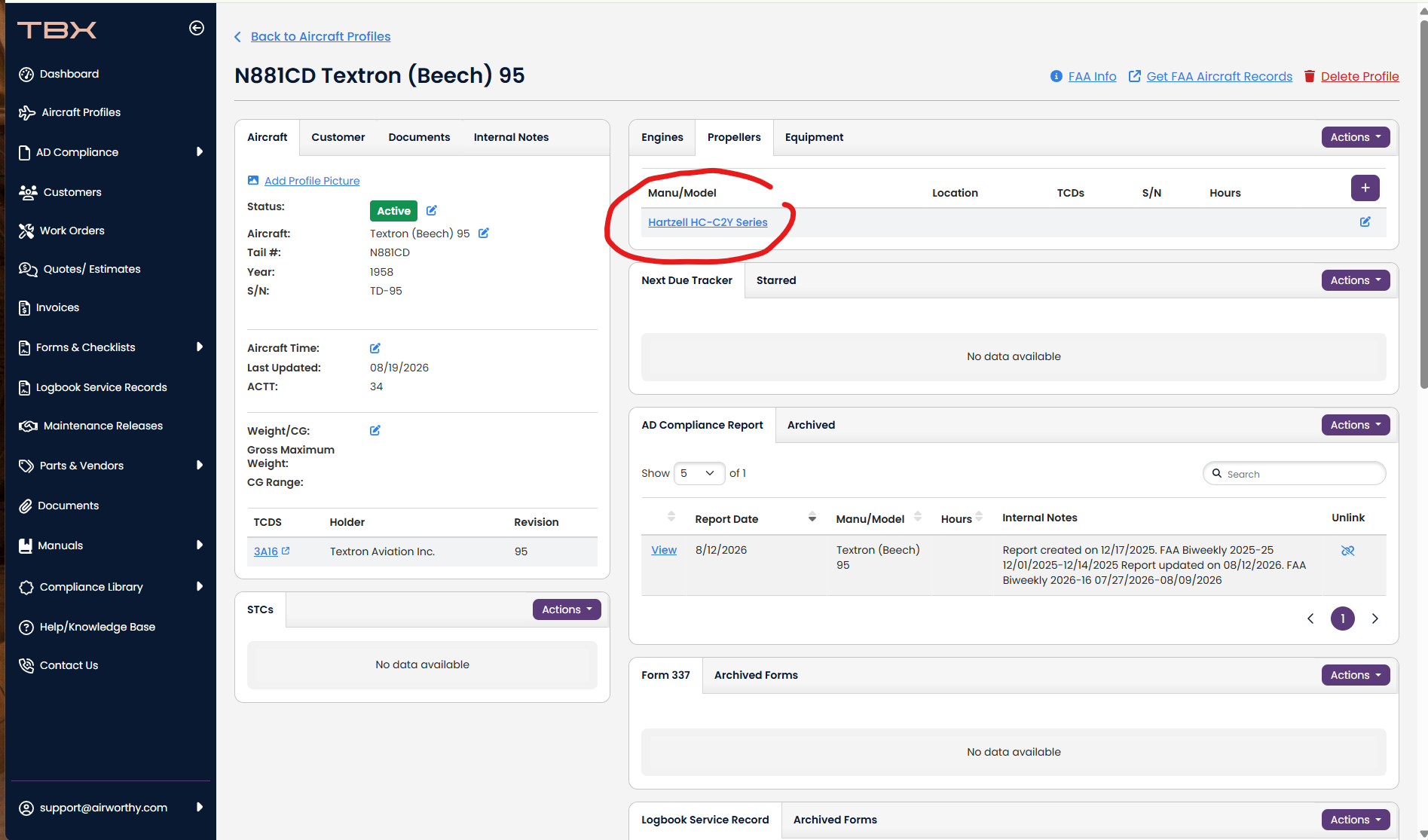Unlink the AD compliance report
Image resolution: width=1428 pixels, height=840 pixels.
1348,551
